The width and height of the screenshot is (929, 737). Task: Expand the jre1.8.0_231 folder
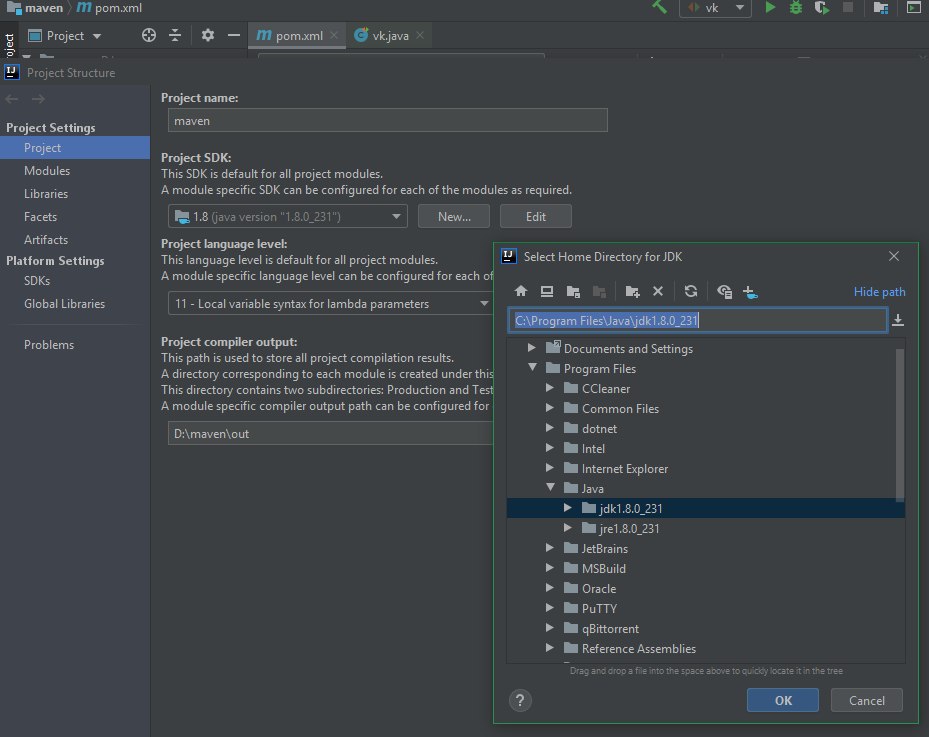[x=568, y=527]
